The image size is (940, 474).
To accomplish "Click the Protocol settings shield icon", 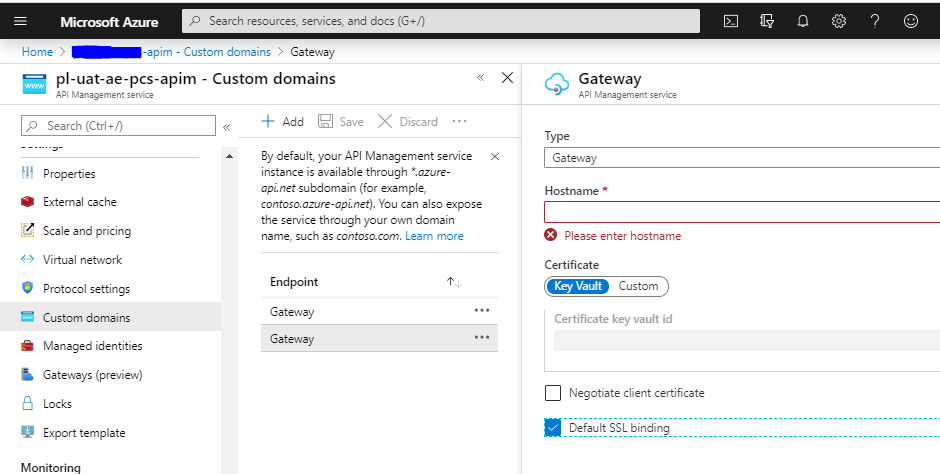I will point(28,288).
